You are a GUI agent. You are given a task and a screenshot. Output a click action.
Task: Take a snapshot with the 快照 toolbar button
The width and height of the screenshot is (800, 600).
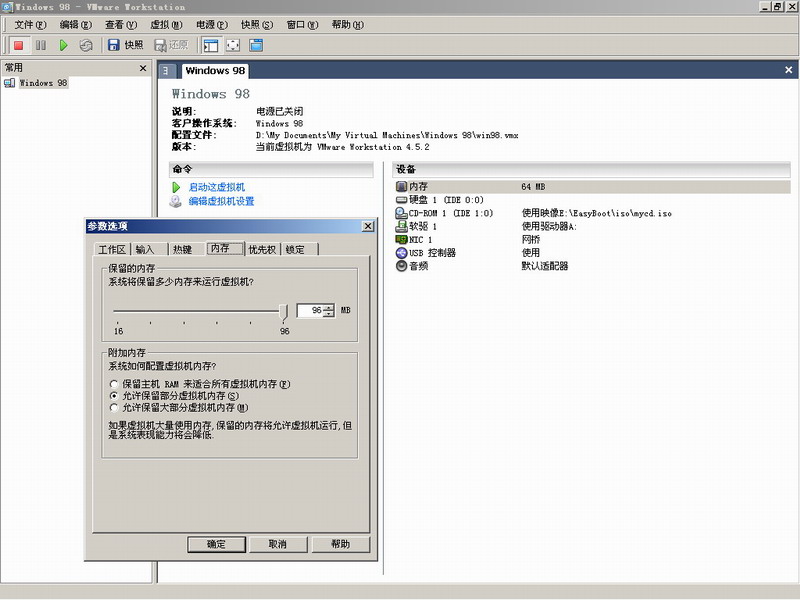(x=126, y=45)
